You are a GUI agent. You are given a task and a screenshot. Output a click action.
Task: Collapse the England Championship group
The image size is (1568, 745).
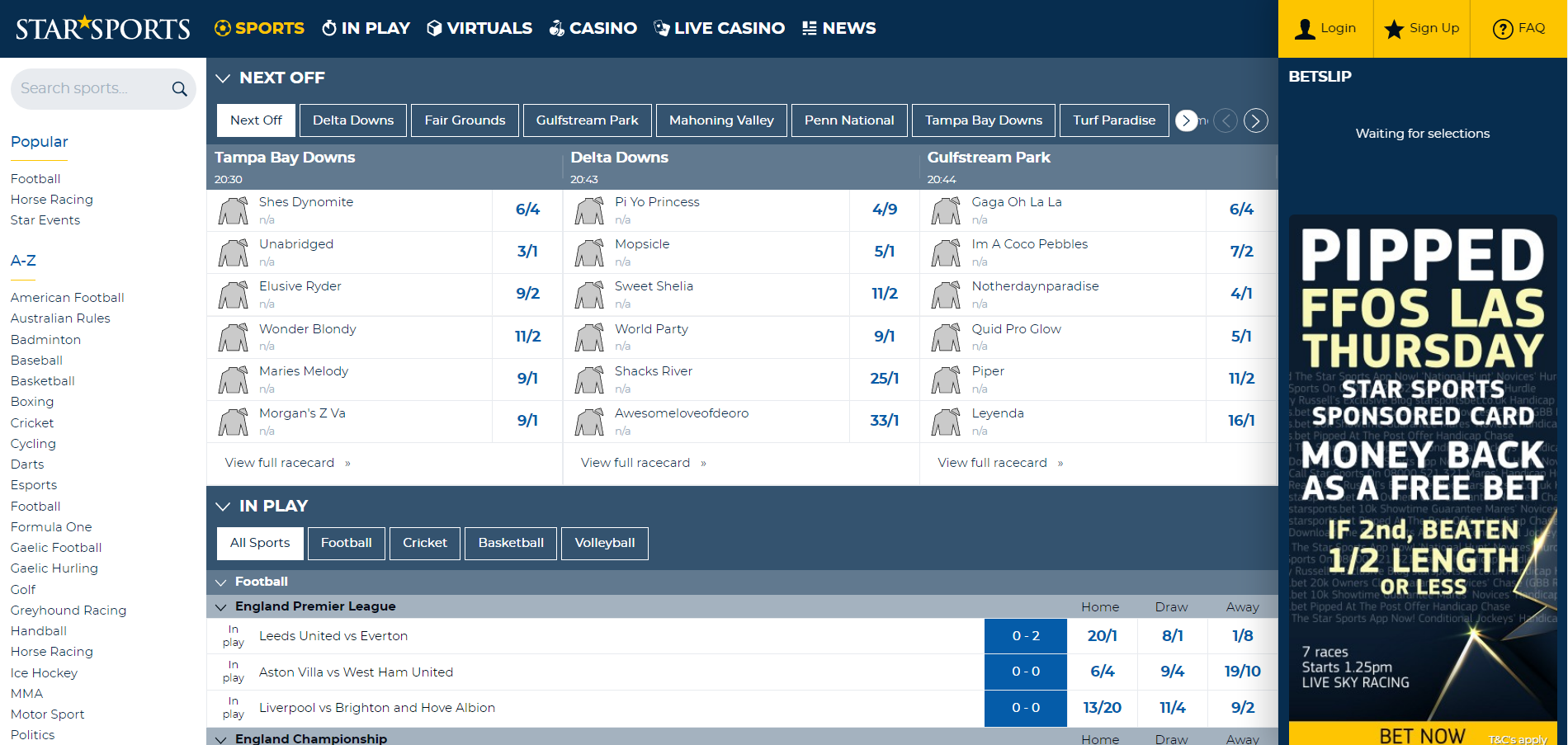pos(221,739)
